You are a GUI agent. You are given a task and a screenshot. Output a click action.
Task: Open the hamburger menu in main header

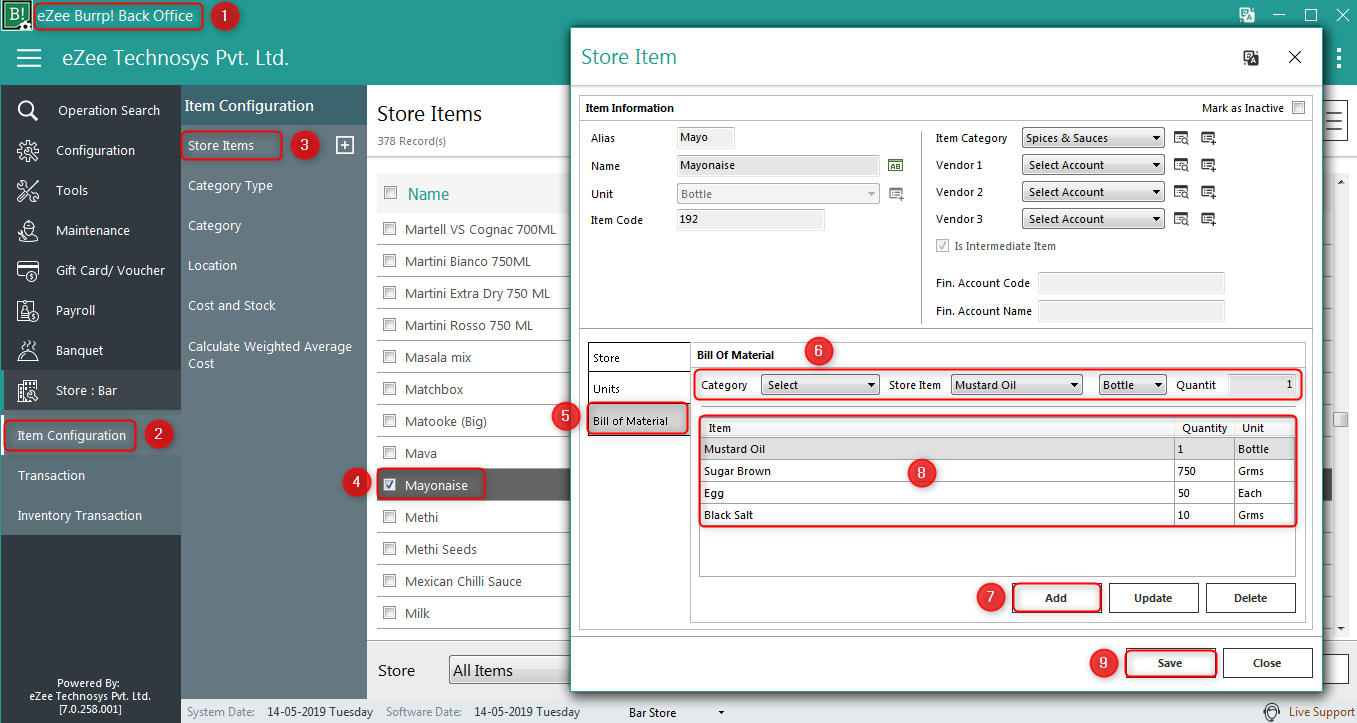click(29, 58)
